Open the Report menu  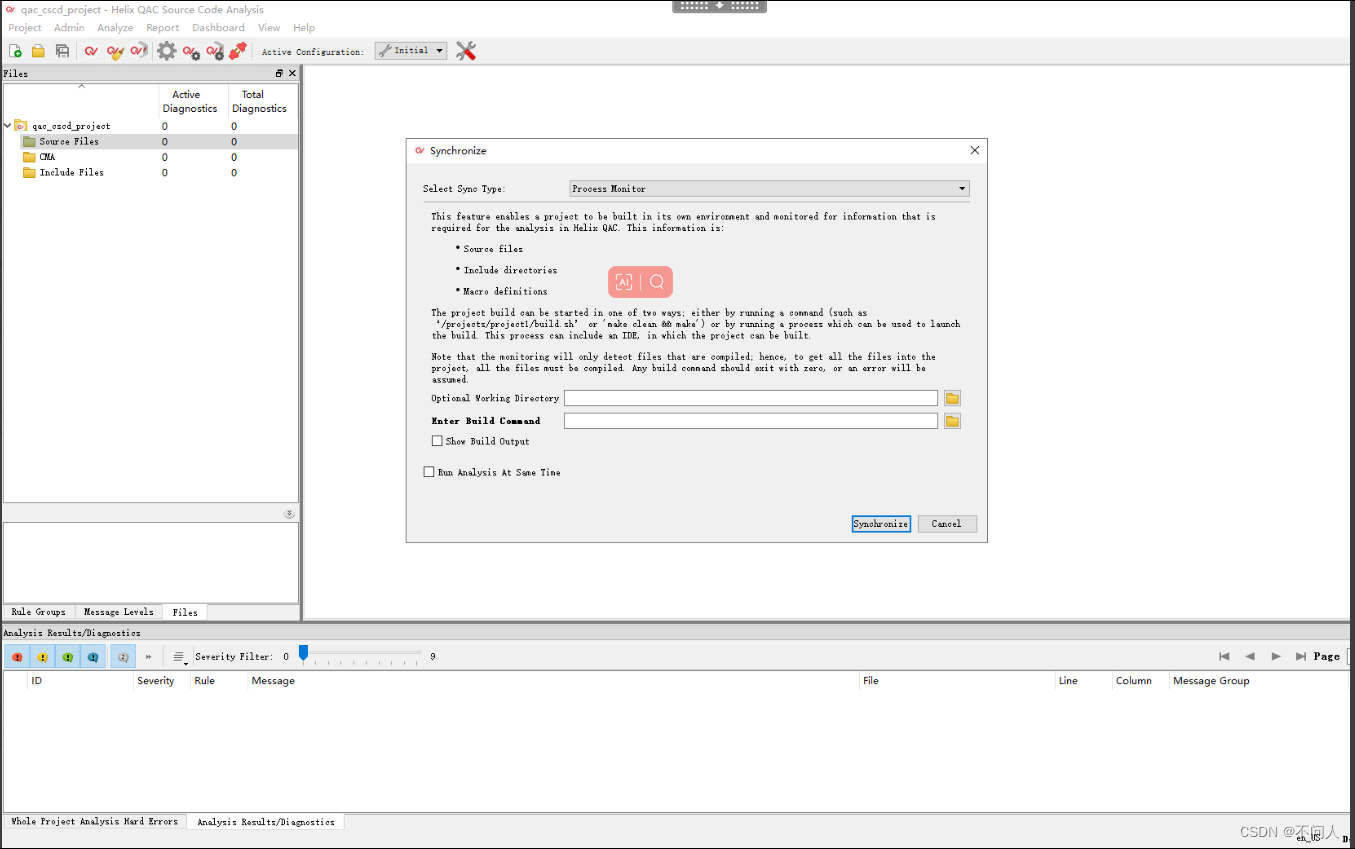(162, 28)
